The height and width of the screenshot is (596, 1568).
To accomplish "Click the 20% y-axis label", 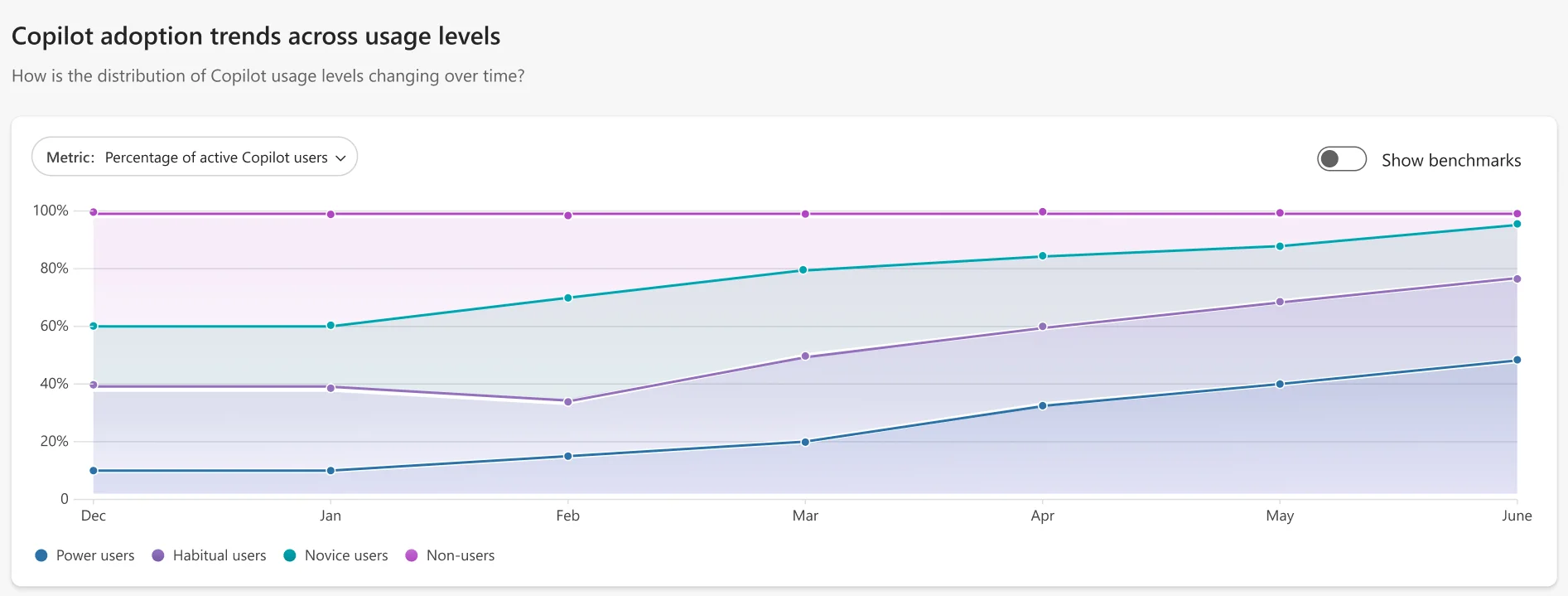I will point(54,441).
